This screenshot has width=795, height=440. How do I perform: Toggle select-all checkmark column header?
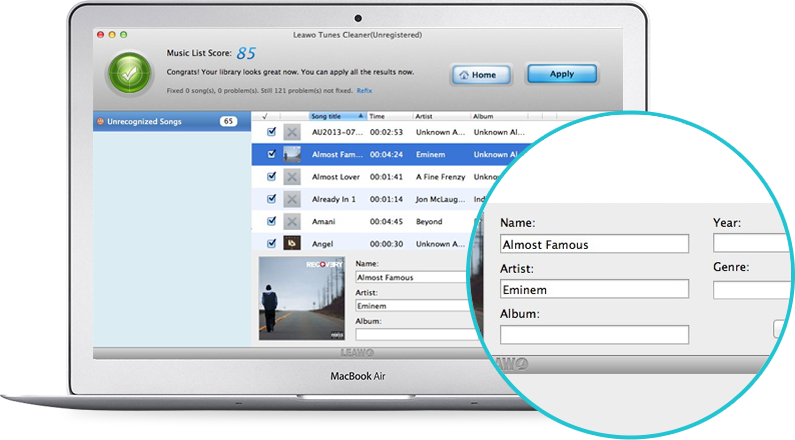coord(265,116)
